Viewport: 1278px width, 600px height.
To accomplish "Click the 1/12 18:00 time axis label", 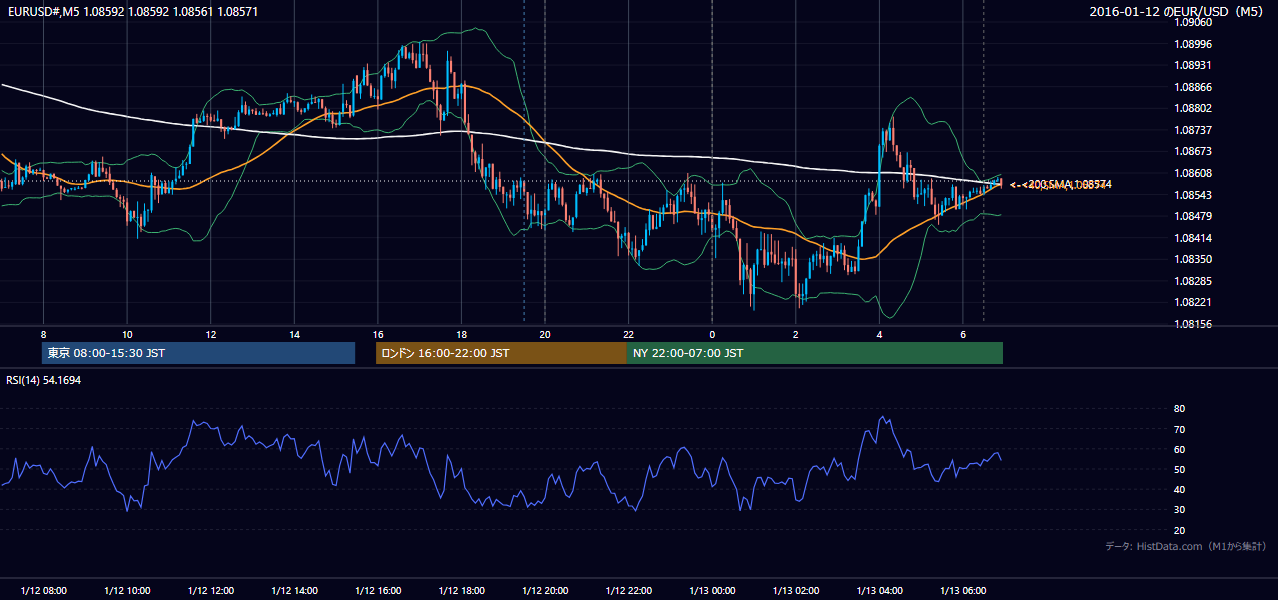I will point(461,591).
